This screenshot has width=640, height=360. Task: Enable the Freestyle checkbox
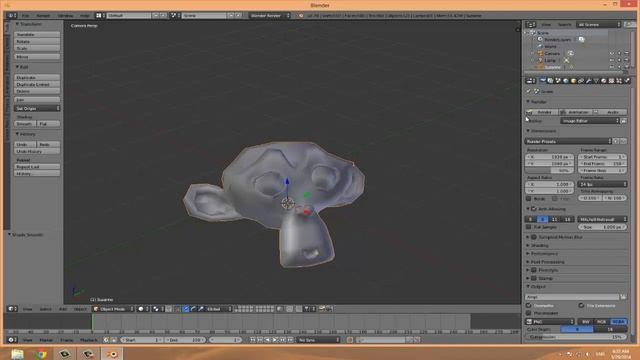point(534,270)
